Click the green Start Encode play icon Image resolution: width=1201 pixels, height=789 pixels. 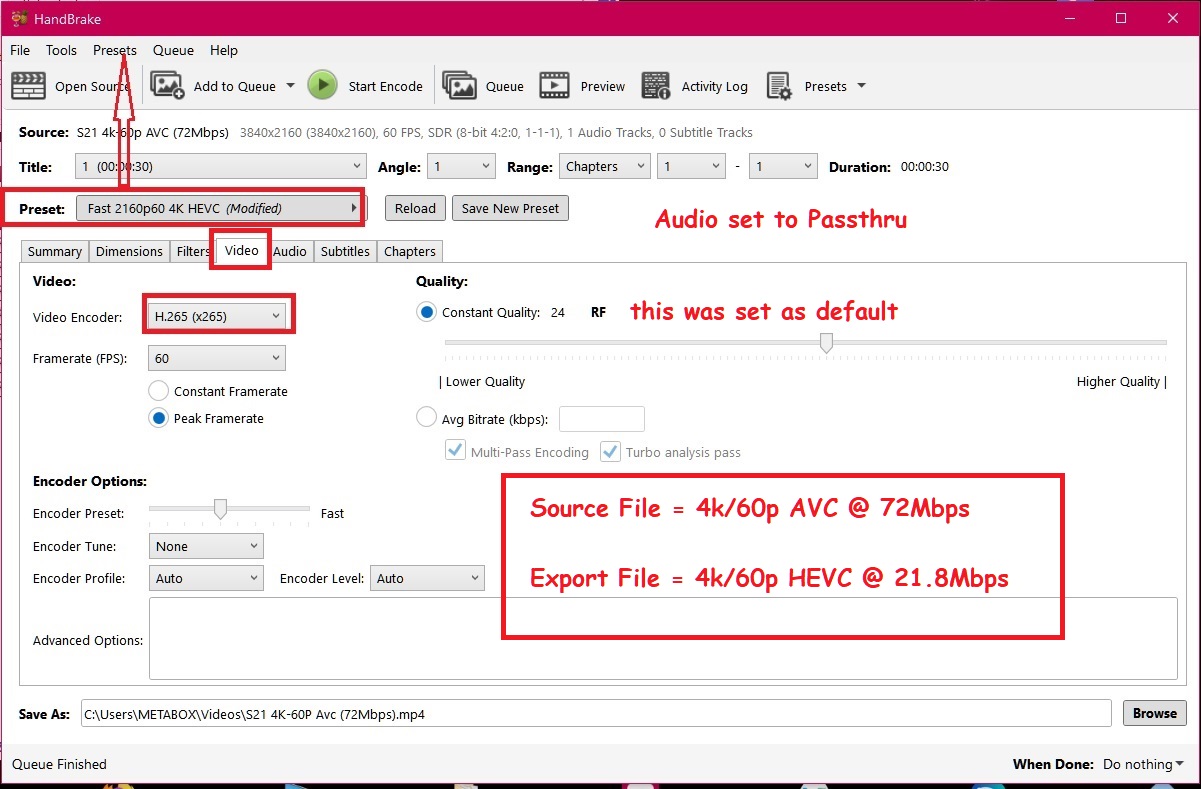[x=322, y=86]
